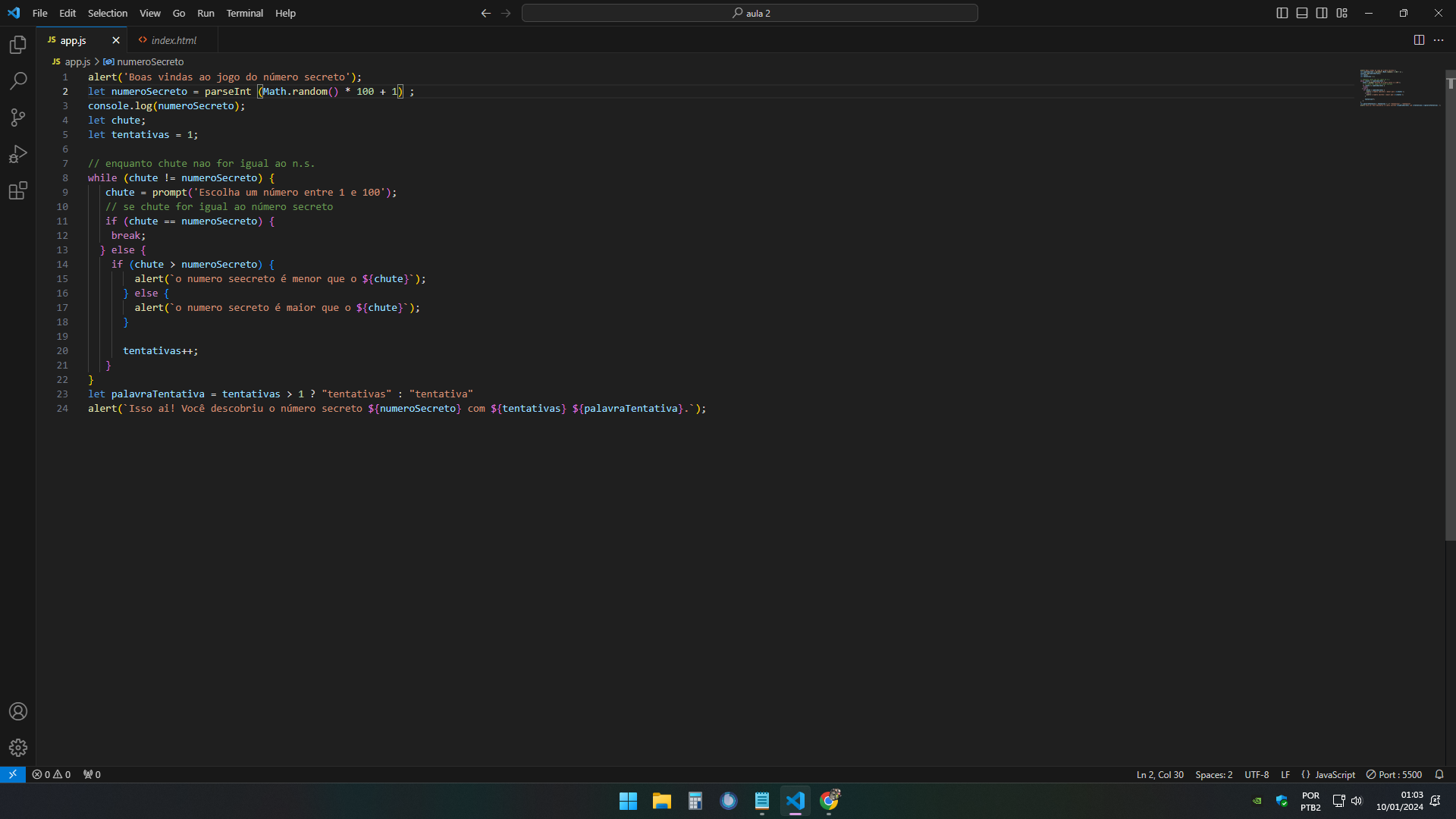Open the Run and Debug view

[18, 154]
